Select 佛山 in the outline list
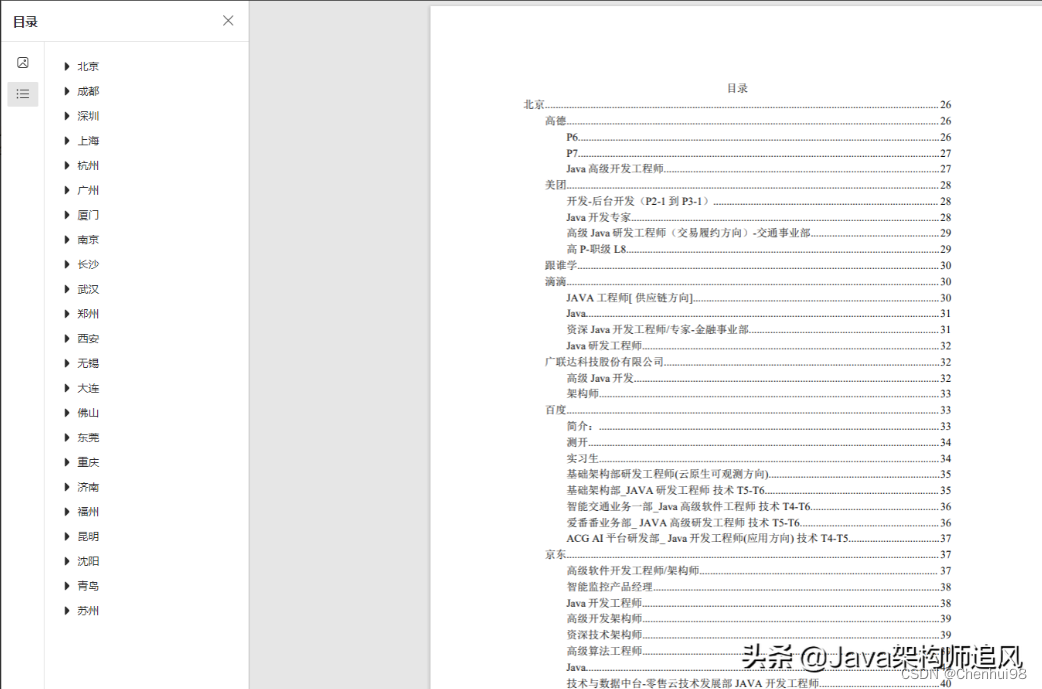This screenshot has height=689, width=1042. tap(88, 413)
